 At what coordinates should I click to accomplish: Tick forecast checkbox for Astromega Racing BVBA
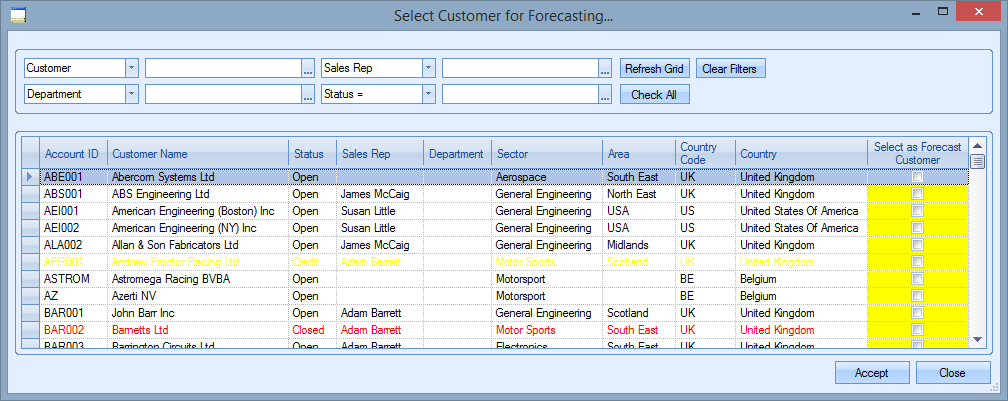coord(917,279)
